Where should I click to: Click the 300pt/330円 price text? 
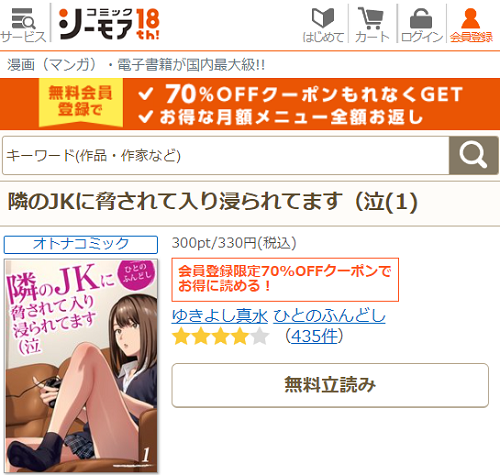pyautogui.click(x=234, y=243)
